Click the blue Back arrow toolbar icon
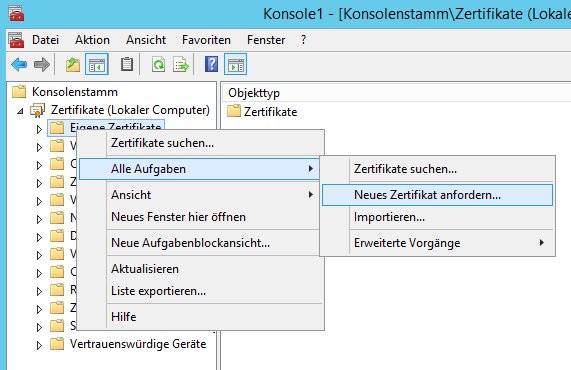This screenshot has width=571, height=370. (19, 64)
